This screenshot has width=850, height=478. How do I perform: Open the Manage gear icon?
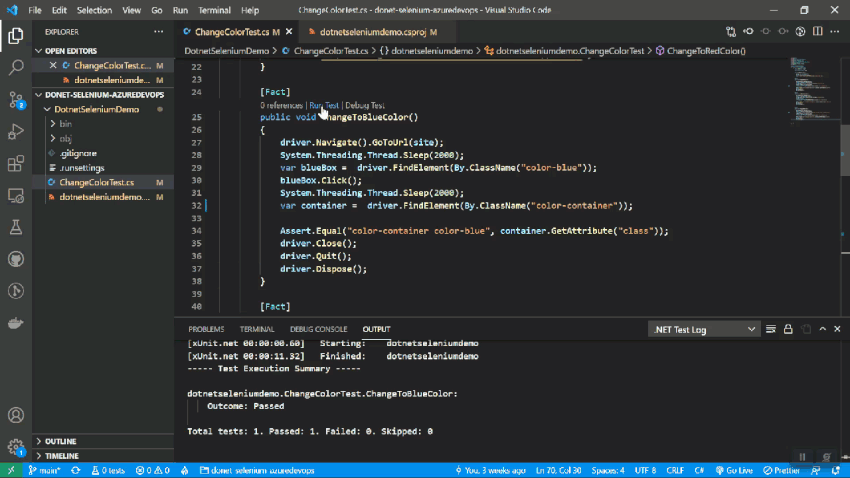coord(16,447)
